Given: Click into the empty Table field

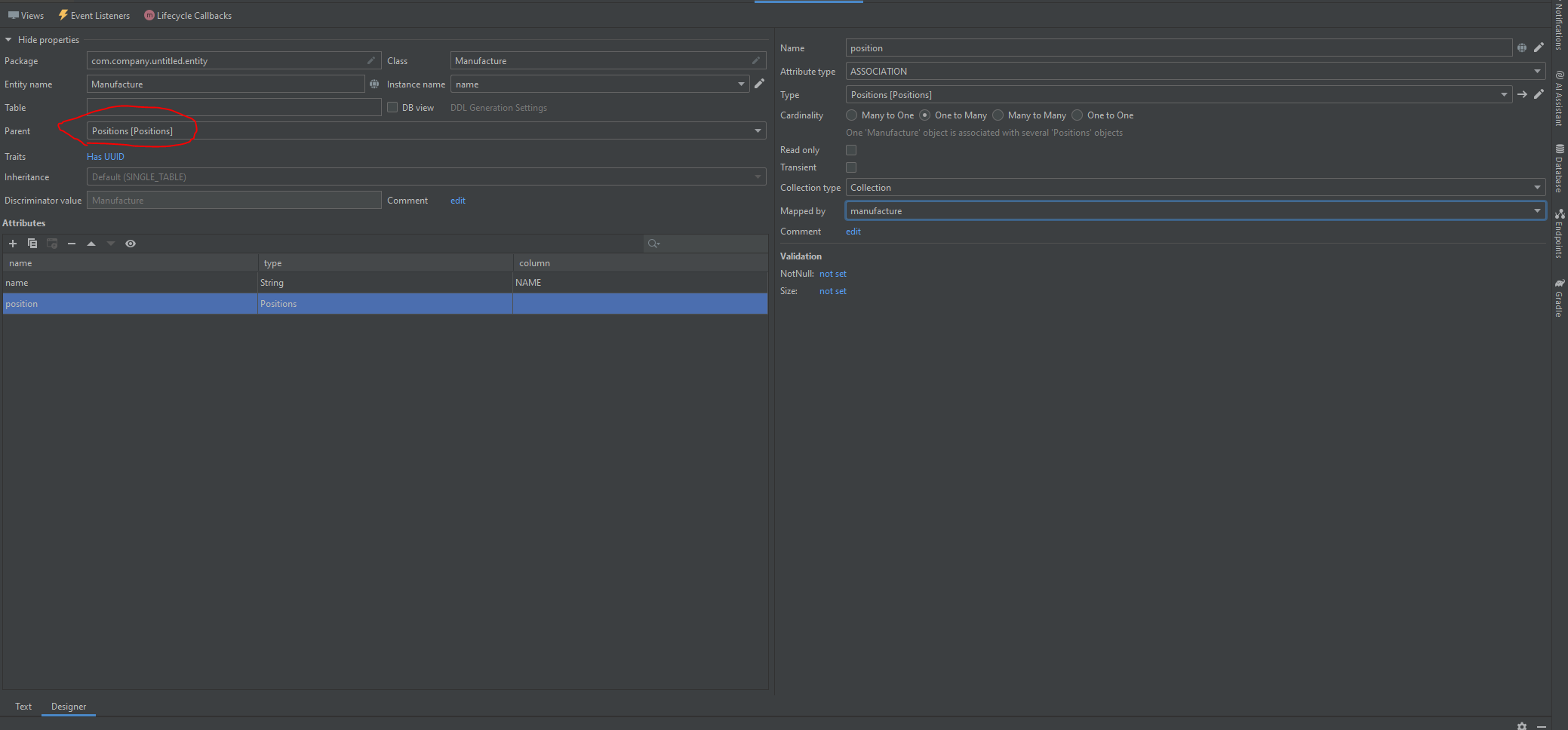Looking at the screenshot, I should coord(234,107).
